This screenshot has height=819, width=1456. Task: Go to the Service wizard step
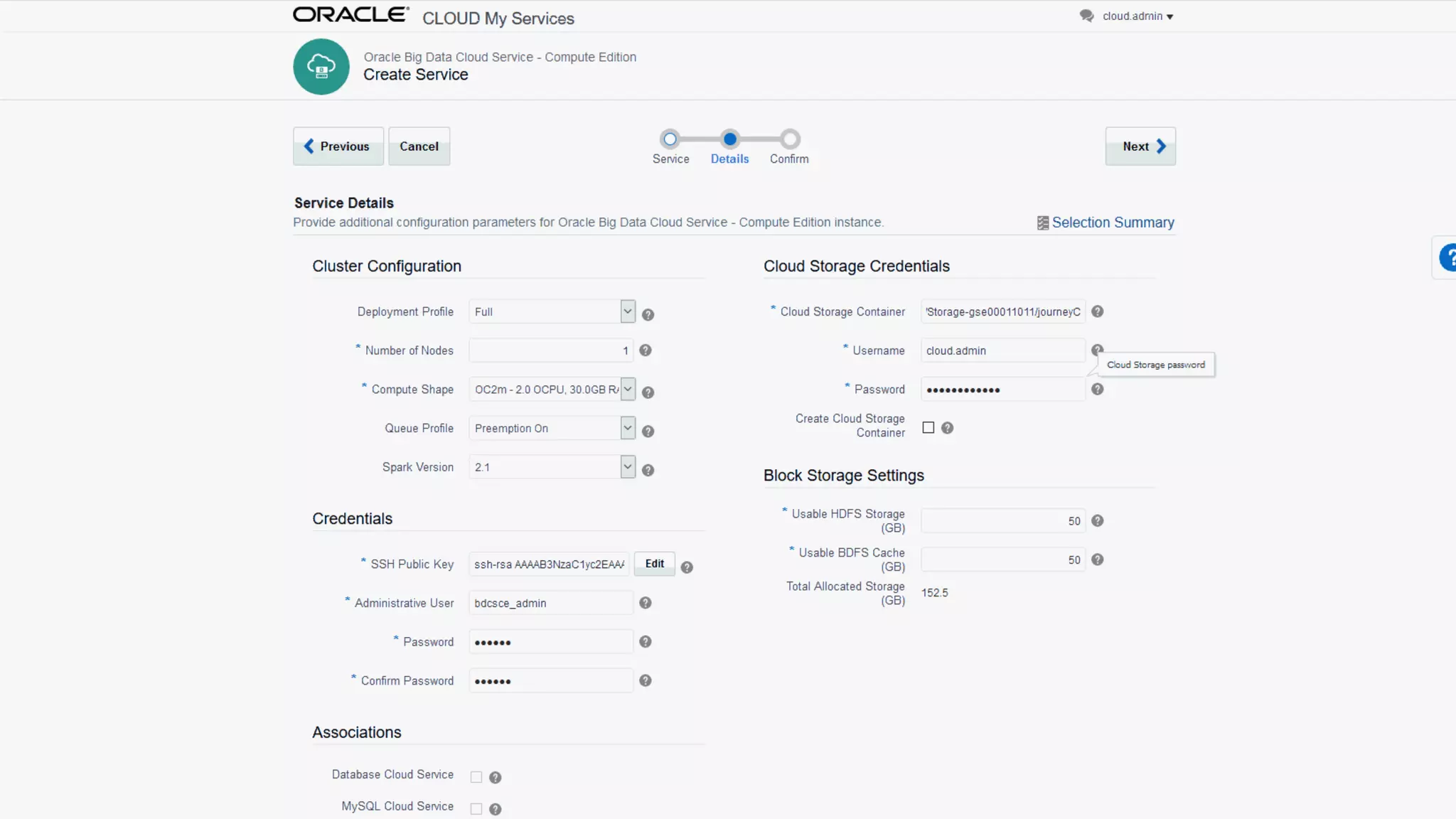coord(670,139)
